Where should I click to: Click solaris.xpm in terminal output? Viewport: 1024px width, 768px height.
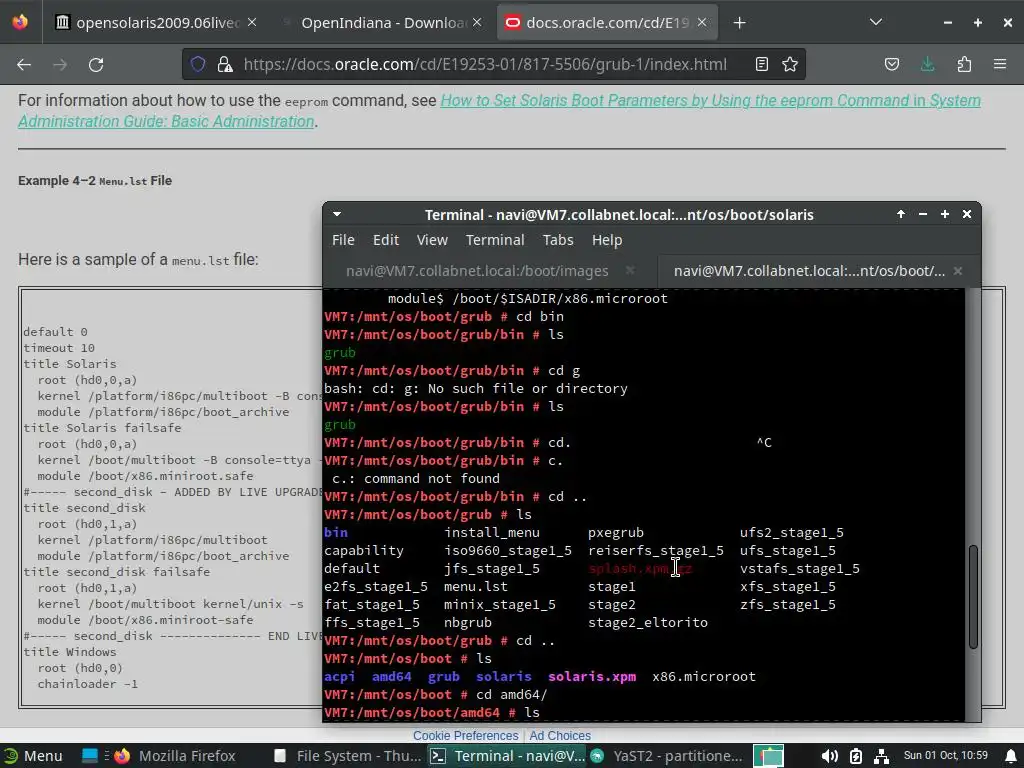[x=592, y=677]
